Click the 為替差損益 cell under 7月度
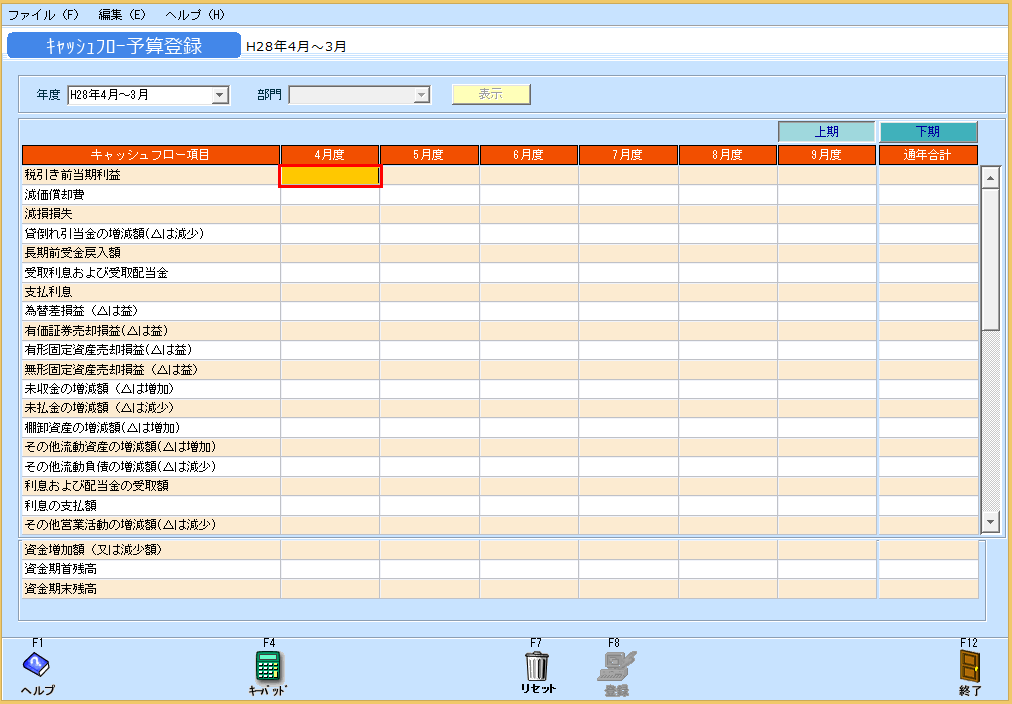This screenshot has height=704, width=1012. tap(628, 311)
